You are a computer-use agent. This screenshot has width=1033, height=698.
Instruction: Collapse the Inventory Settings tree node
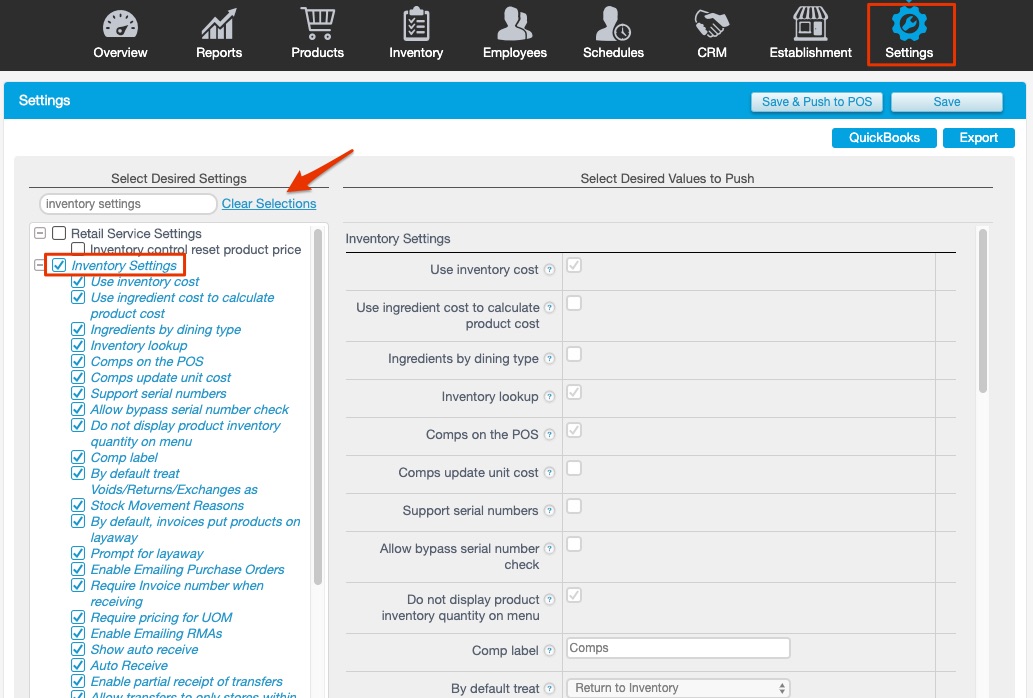40,266
